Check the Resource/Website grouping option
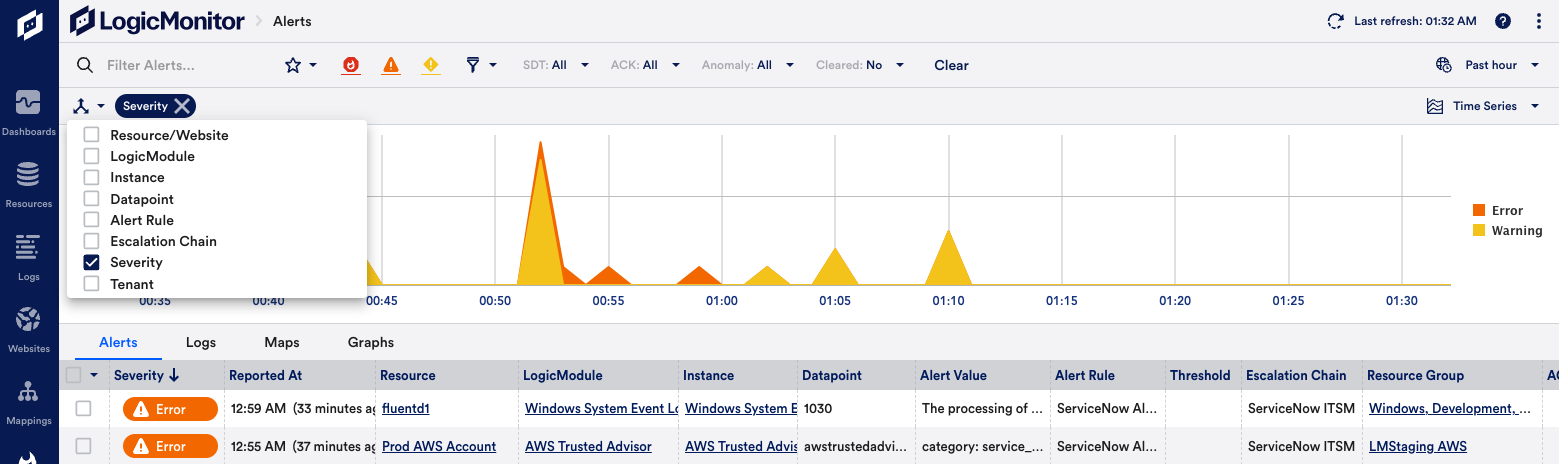 [92, 135]
